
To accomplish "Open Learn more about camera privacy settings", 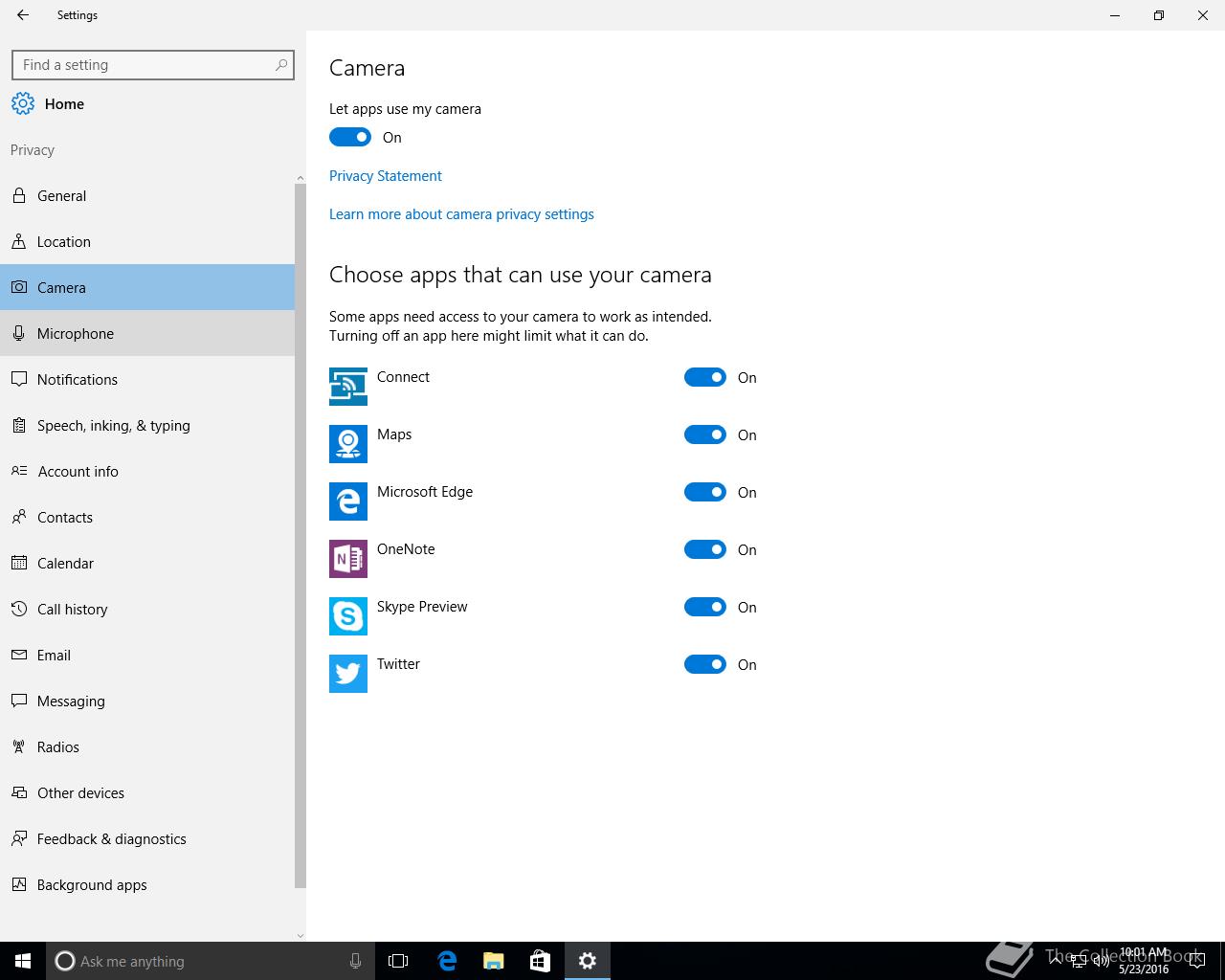I will [x=461, y=214].
